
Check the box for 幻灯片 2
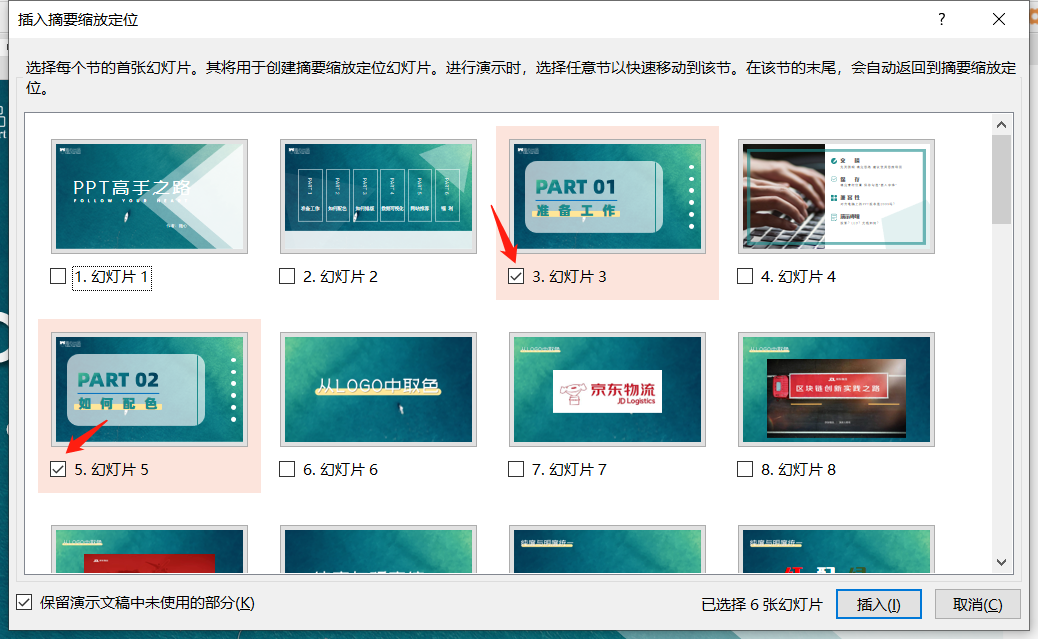287,276
